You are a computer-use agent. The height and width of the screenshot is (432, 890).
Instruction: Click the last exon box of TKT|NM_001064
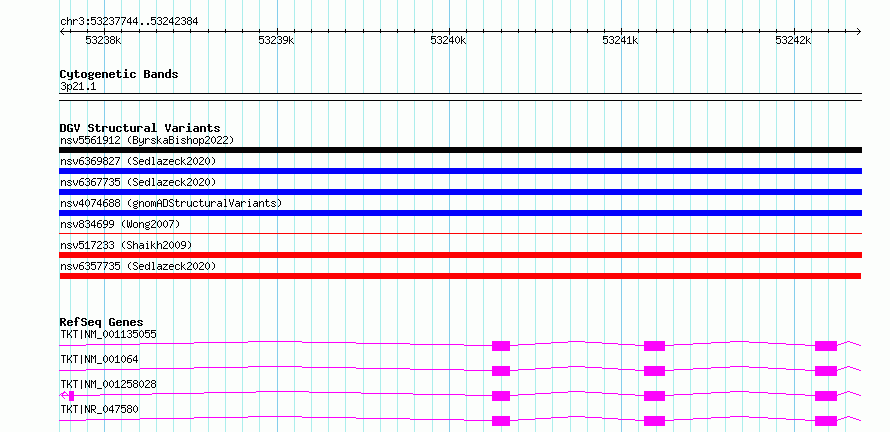(x=826, y=371)
